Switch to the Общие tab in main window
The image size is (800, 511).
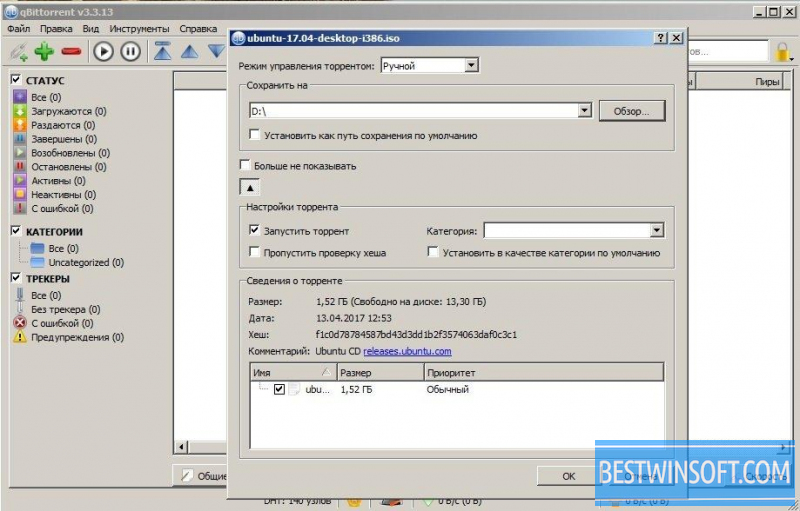pyautogui.click(x=203, y=476)
